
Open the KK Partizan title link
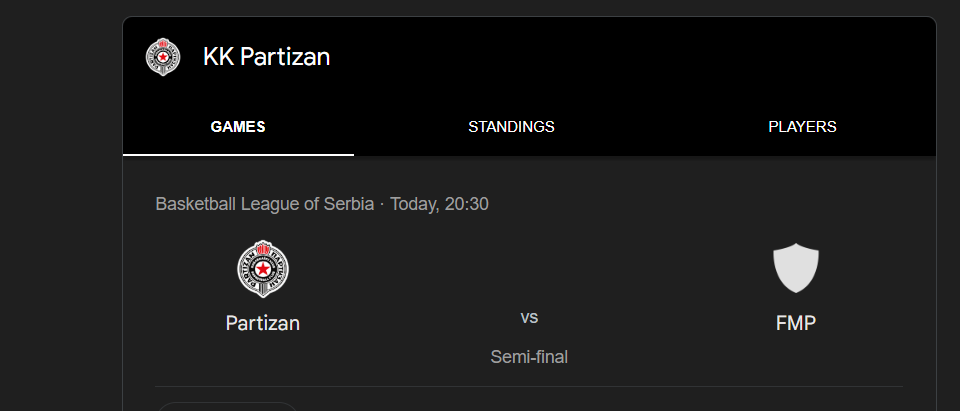(x=266, y=57)
